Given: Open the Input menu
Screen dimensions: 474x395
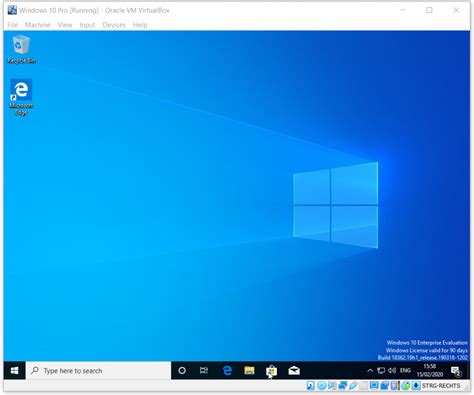Looking at the screenshot, I should pyautogui.click(x=87, y=25).
